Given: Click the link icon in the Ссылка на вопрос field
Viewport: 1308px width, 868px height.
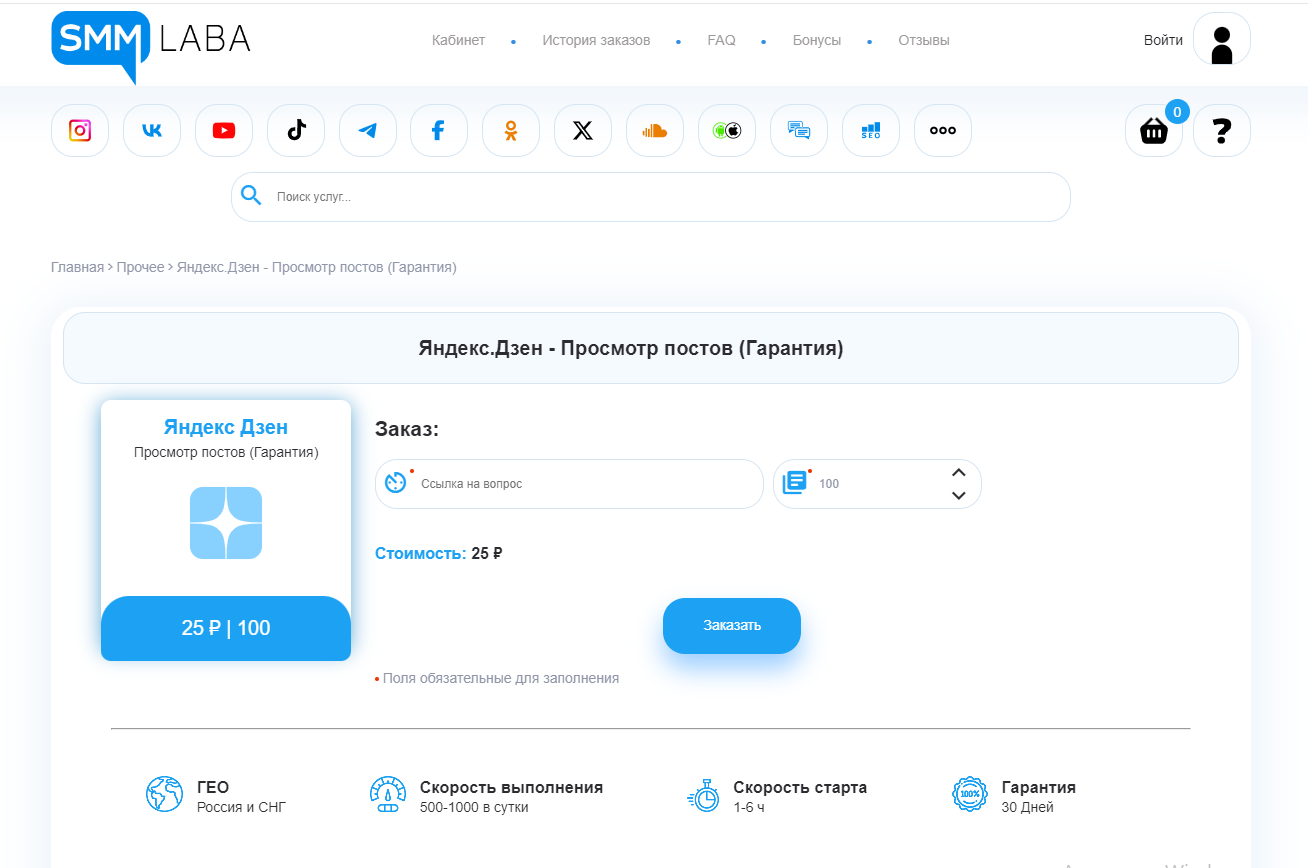Looking at the screenshot, I should click(396, 482).
